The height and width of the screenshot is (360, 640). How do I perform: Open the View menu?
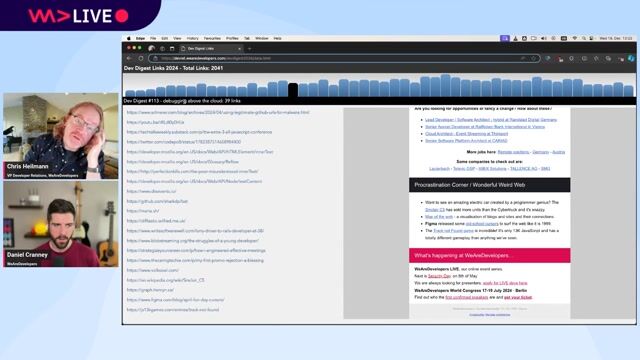(177, 38)
